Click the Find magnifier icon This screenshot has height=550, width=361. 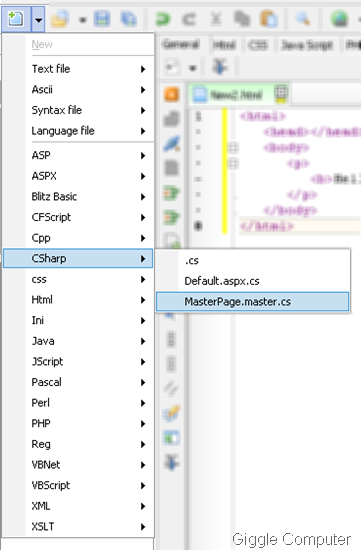pyautogui.click(x=303, y=18)
